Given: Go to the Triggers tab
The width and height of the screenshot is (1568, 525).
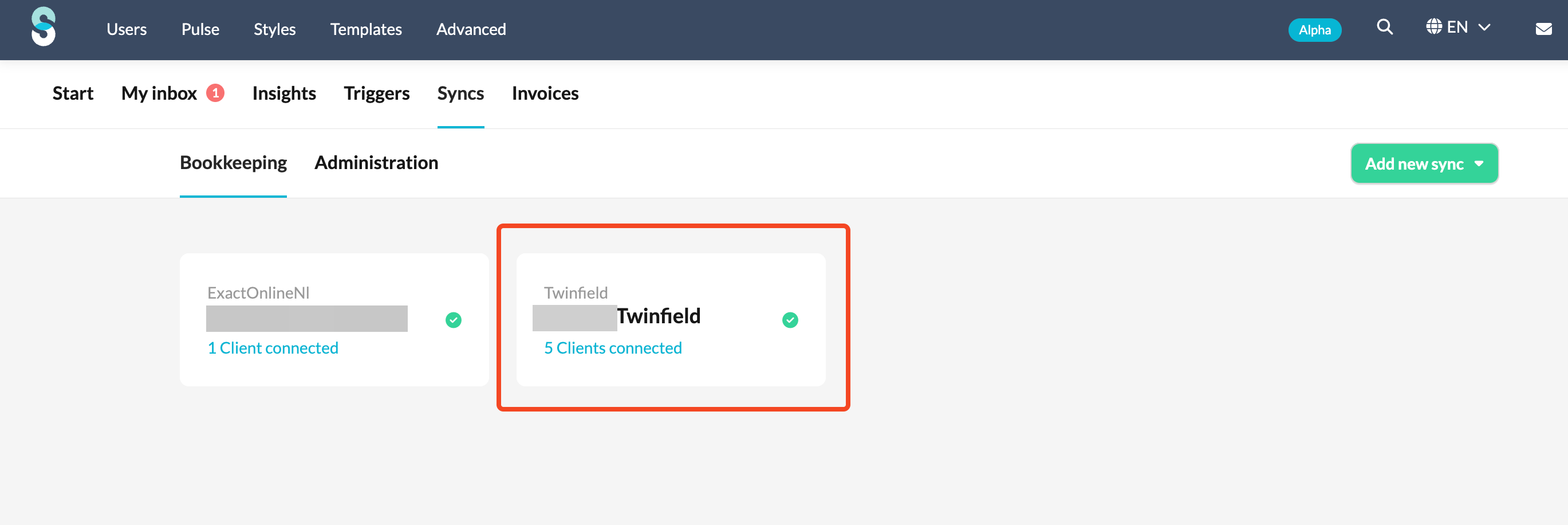Looking at the screenshot, I should 376,93.
